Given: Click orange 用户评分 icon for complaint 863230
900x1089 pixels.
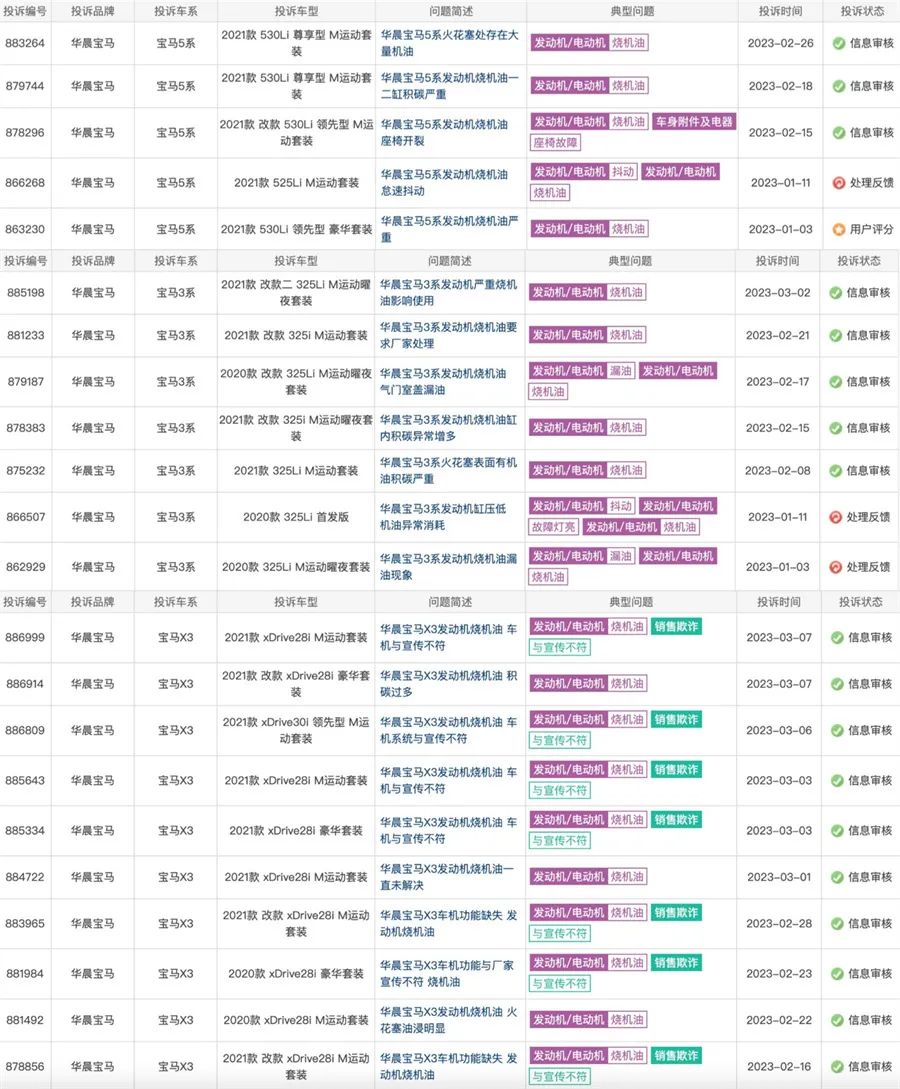Looking at the screenshot, I should (x=839, y=229).
